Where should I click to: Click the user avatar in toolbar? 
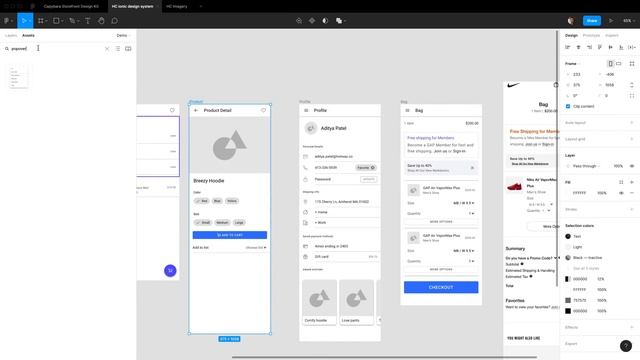(571, 21)
